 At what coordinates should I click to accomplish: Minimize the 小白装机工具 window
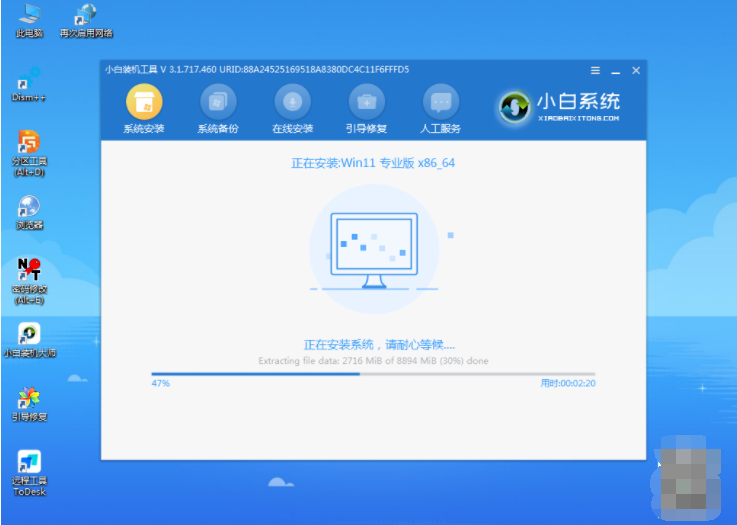tap(615, 71)
